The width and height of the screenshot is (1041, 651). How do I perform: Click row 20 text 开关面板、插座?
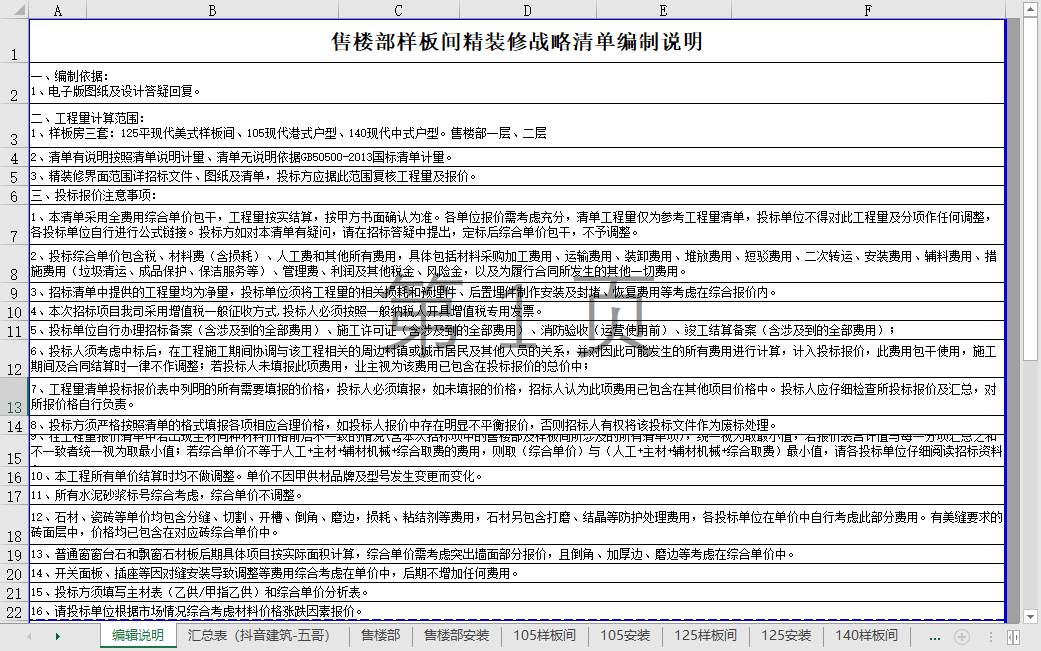pos(275,573)
